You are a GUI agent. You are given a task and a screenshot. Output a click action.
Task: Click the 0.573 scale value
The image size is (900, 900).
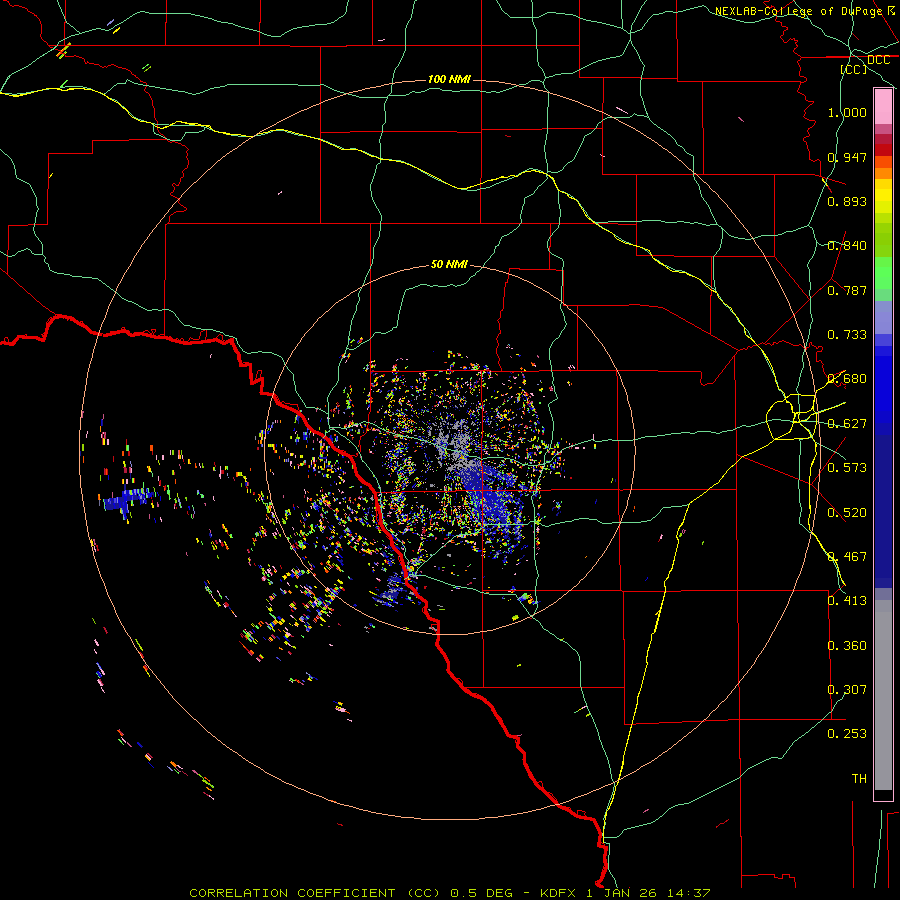(847, 468)
